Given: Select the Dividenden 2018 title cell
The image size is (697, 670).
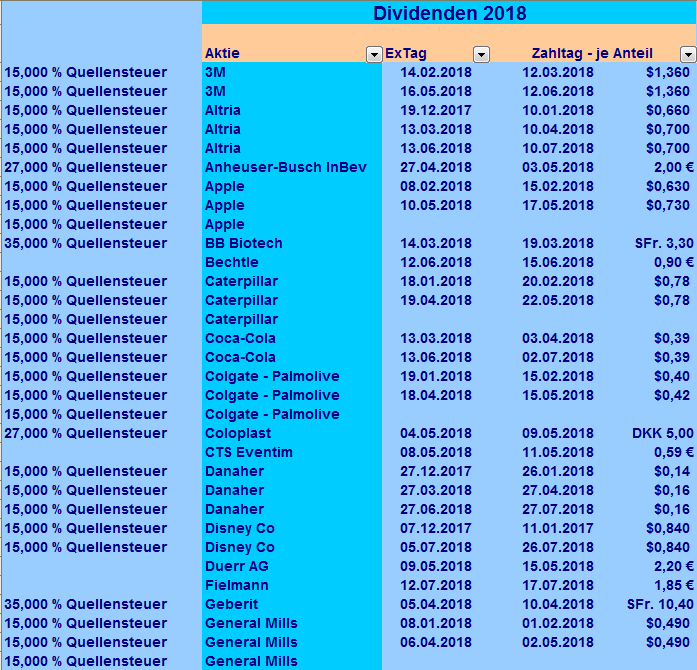Looking at the screenshot, I should 449,13.
